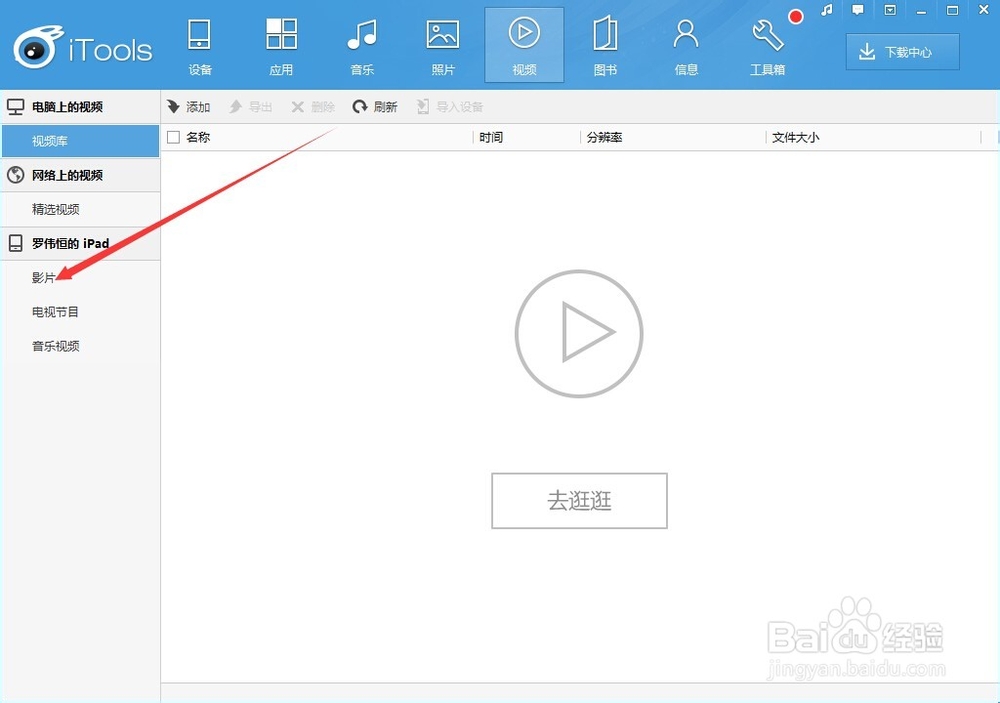Click the tablet icon beside 罗伟恒的 iPad
The image size is (1000, 703).
15,243
